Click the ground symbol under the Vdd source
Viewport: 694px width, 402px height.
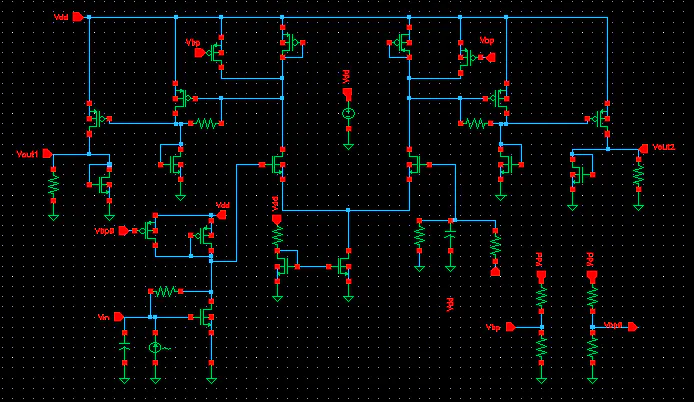(x=348, y=146)
